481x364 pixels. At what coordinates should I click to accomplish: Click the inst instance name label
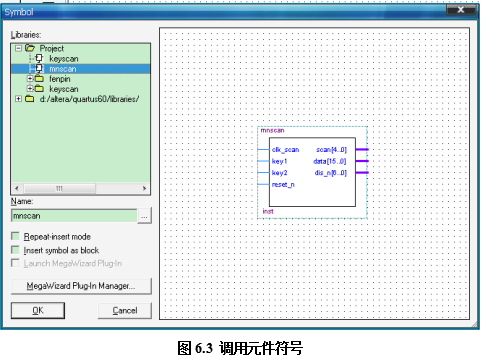click(268, 211)
